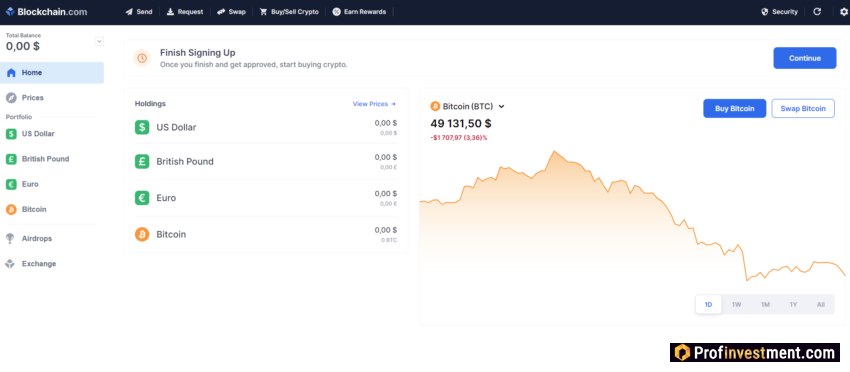Click the Finish Signing Up heading
The width and height of the screenshot is (850, 372).
pos(197,53)
